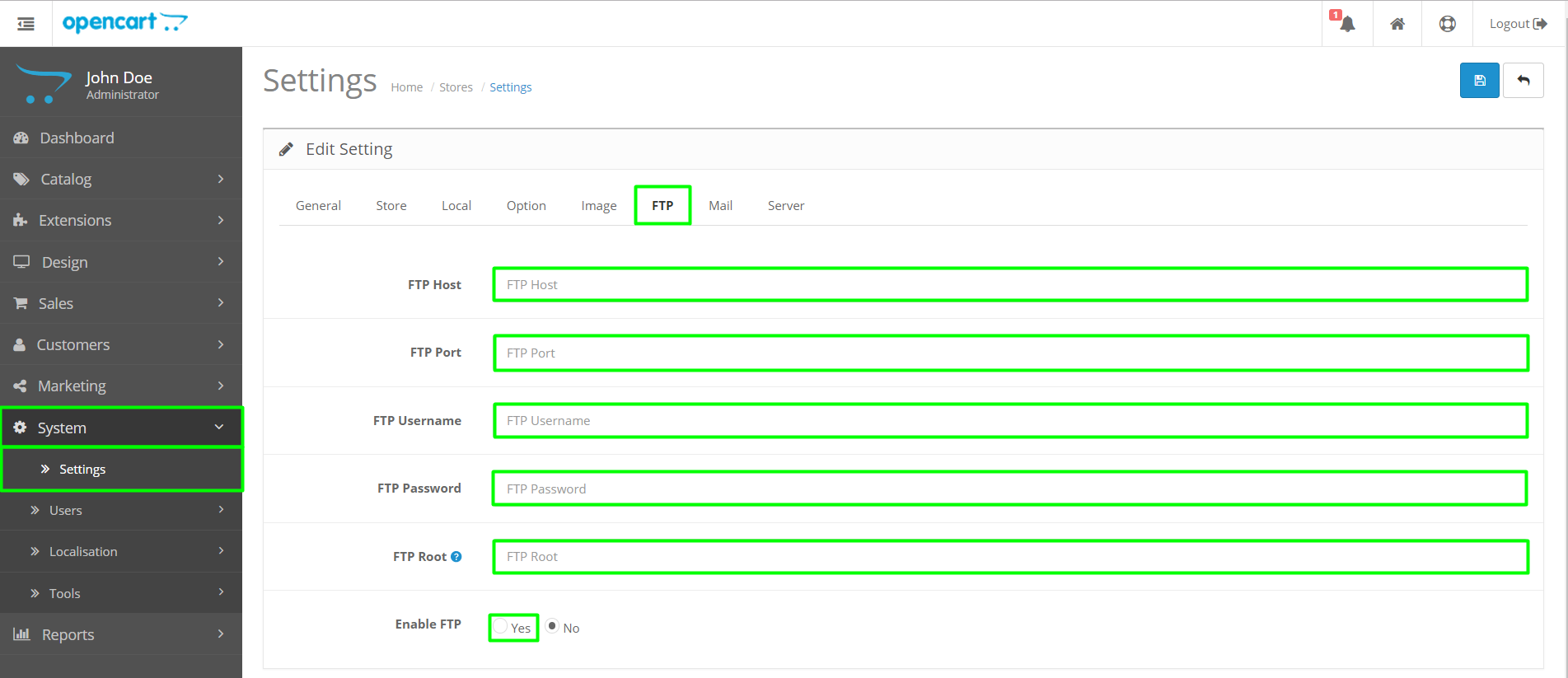Image resolution: width=1568 pixels, height=678 pixels.
Task: Click the blue Save floppy disk icon
Action: click(x=1479, y=81)
